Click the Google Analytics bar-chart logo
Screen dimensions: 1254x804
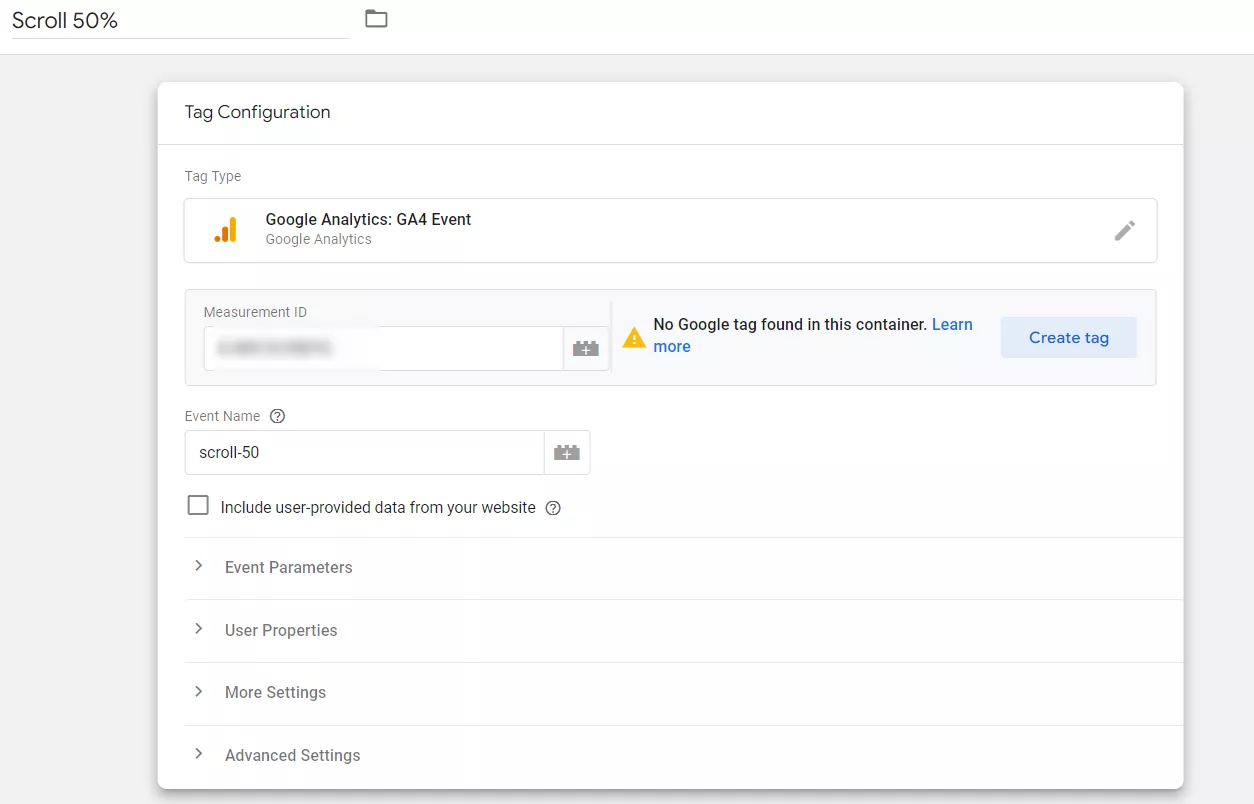pyautogui.click(x=226, y=230)
